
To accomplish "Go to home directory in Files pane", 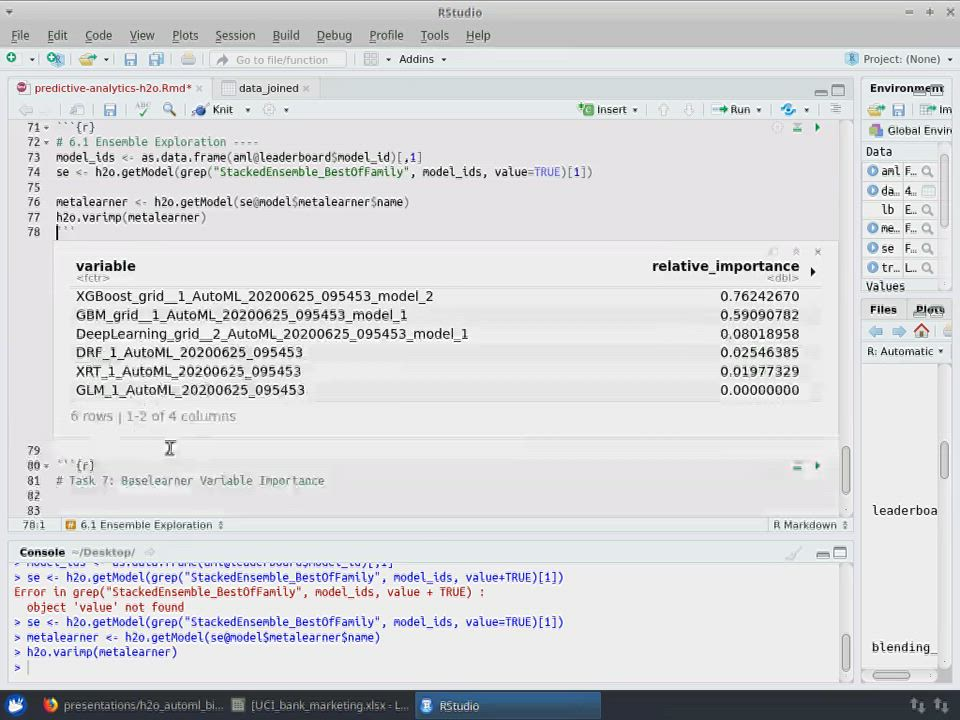I will click(x=921, y=331).
